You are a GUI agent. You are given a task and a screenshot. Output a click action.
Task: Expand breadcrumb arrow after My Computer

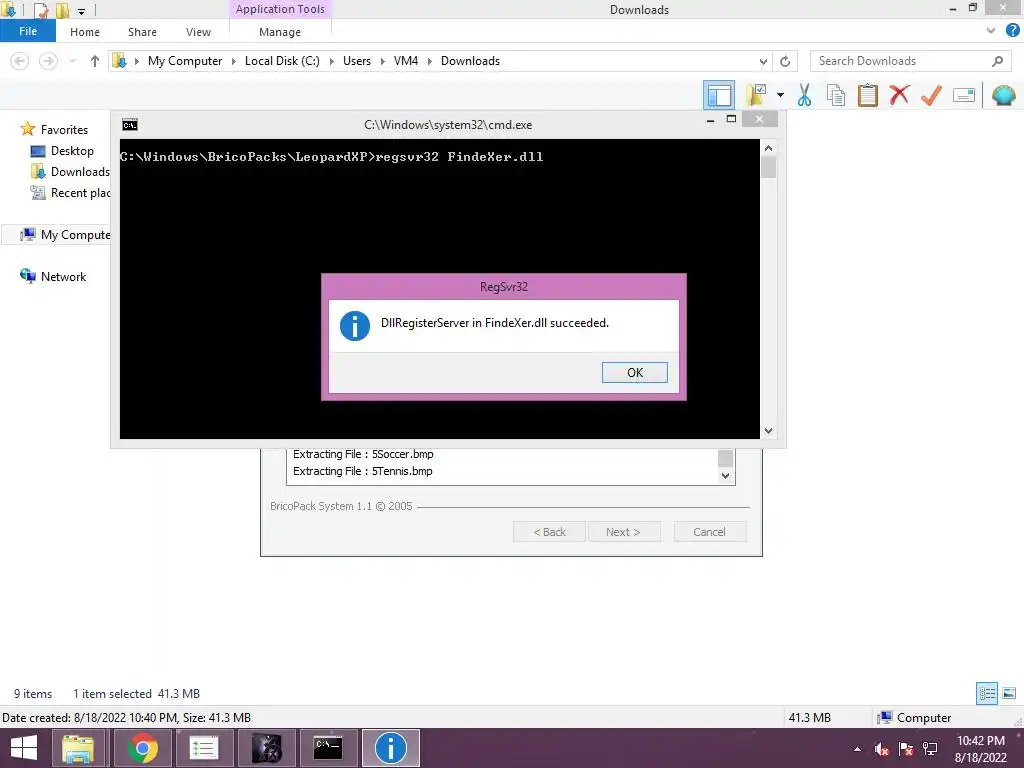click(234, 61)
